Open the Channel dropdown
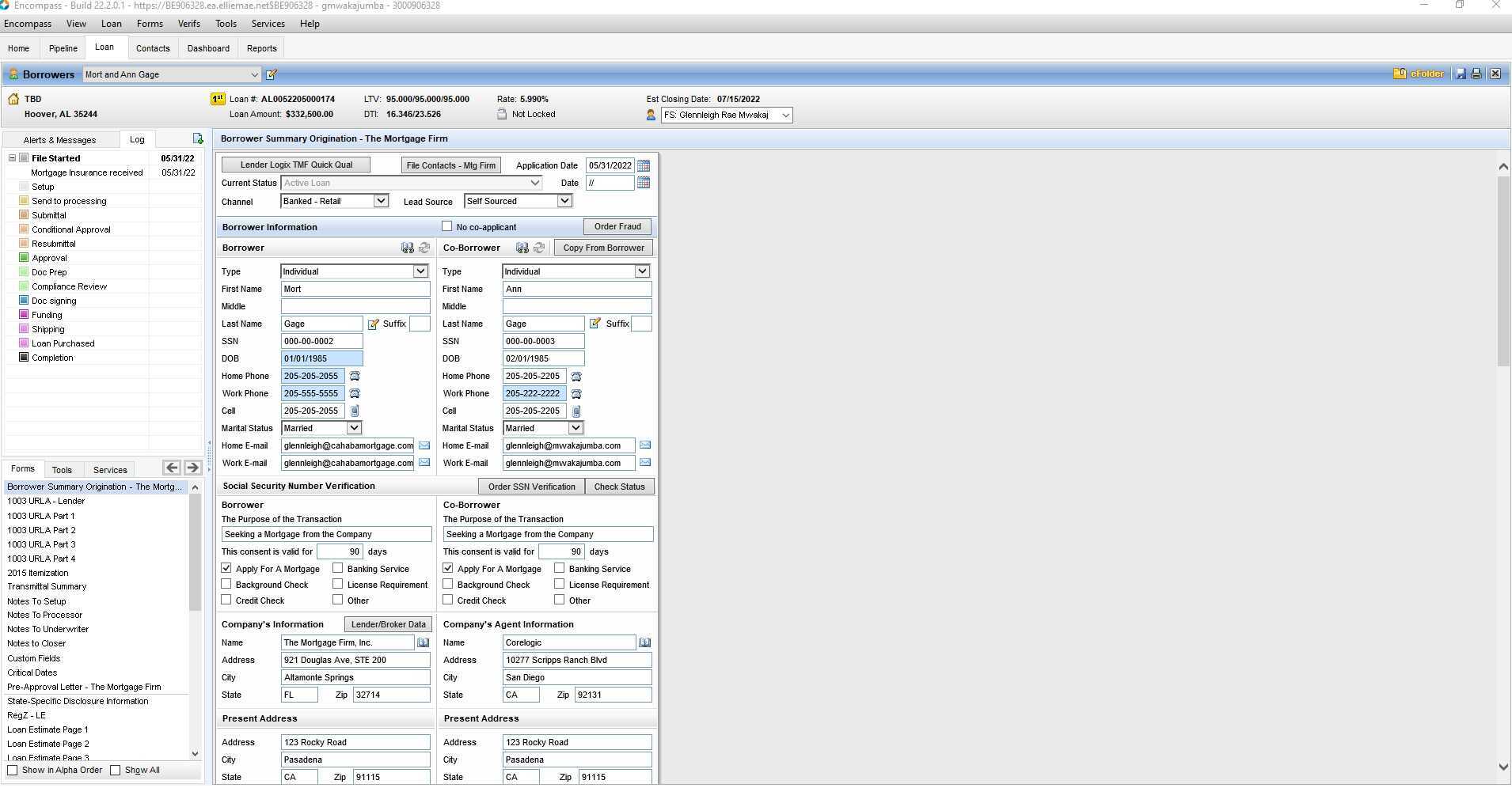Image resolution: width=1512 pixels, height=788 pixels. (x=381, y=200)
